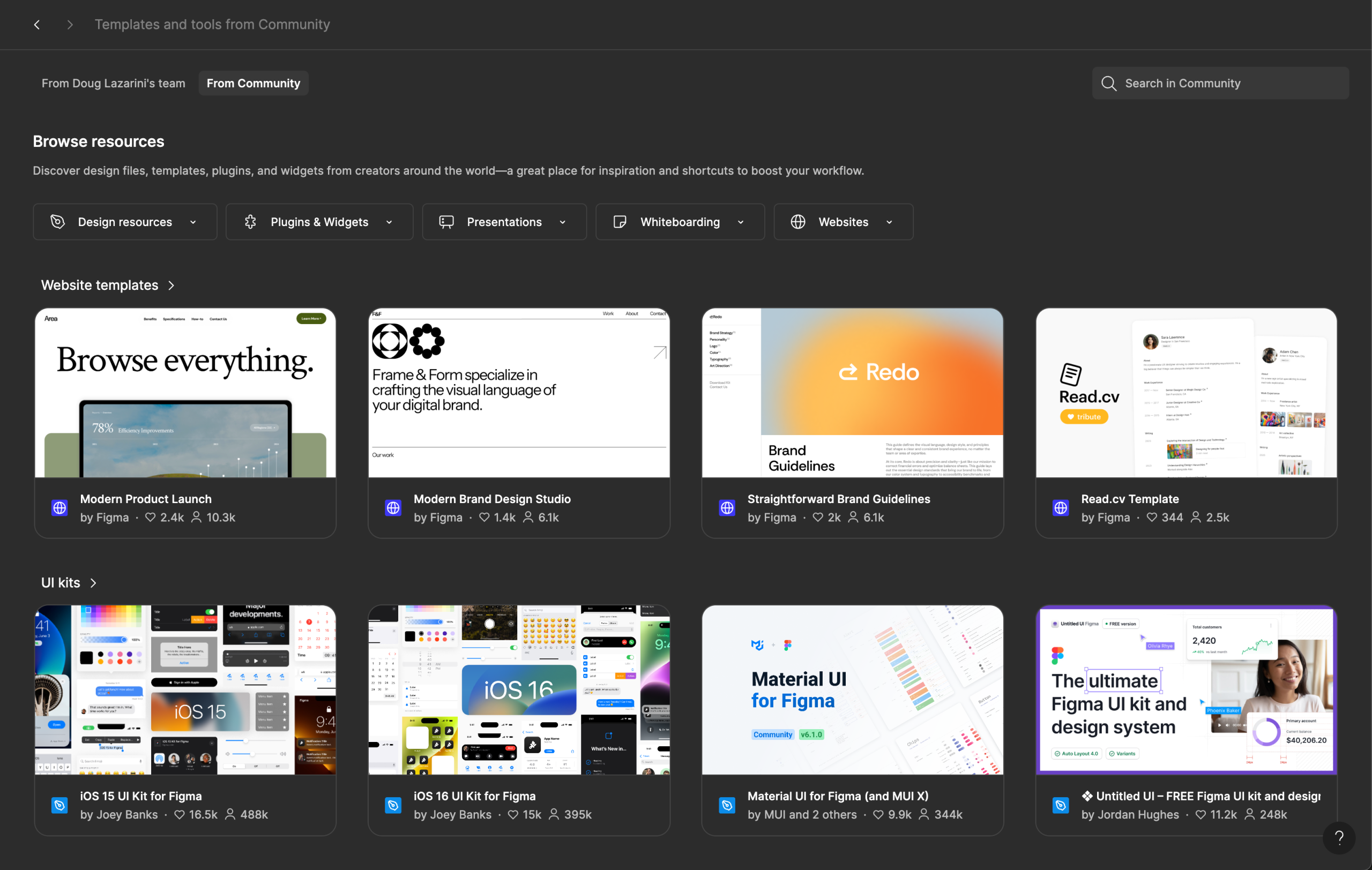Open the help question mark icon
Screen dimensions: 1372x870
click(1339, 837)
